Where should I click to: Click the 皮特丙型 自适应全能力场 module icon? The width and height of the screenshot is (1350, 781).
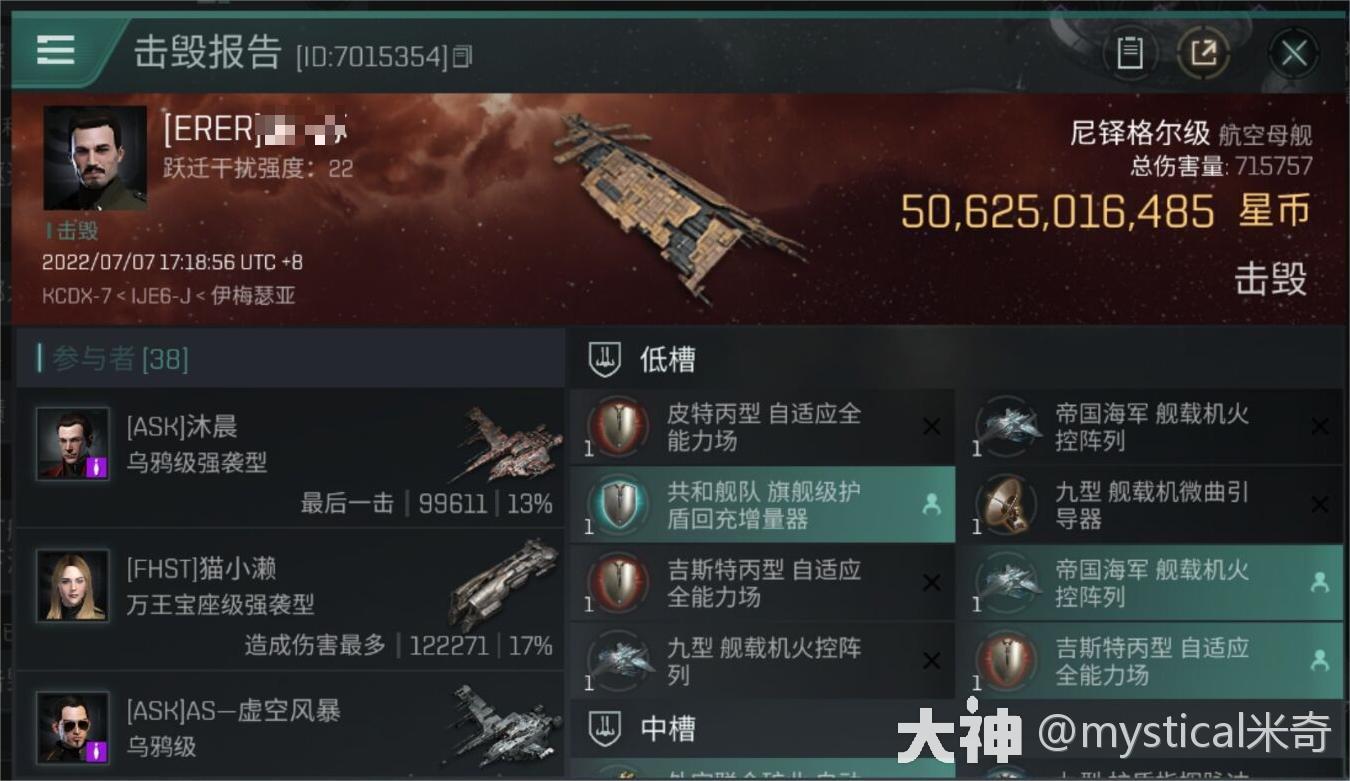tap(618, 427)
